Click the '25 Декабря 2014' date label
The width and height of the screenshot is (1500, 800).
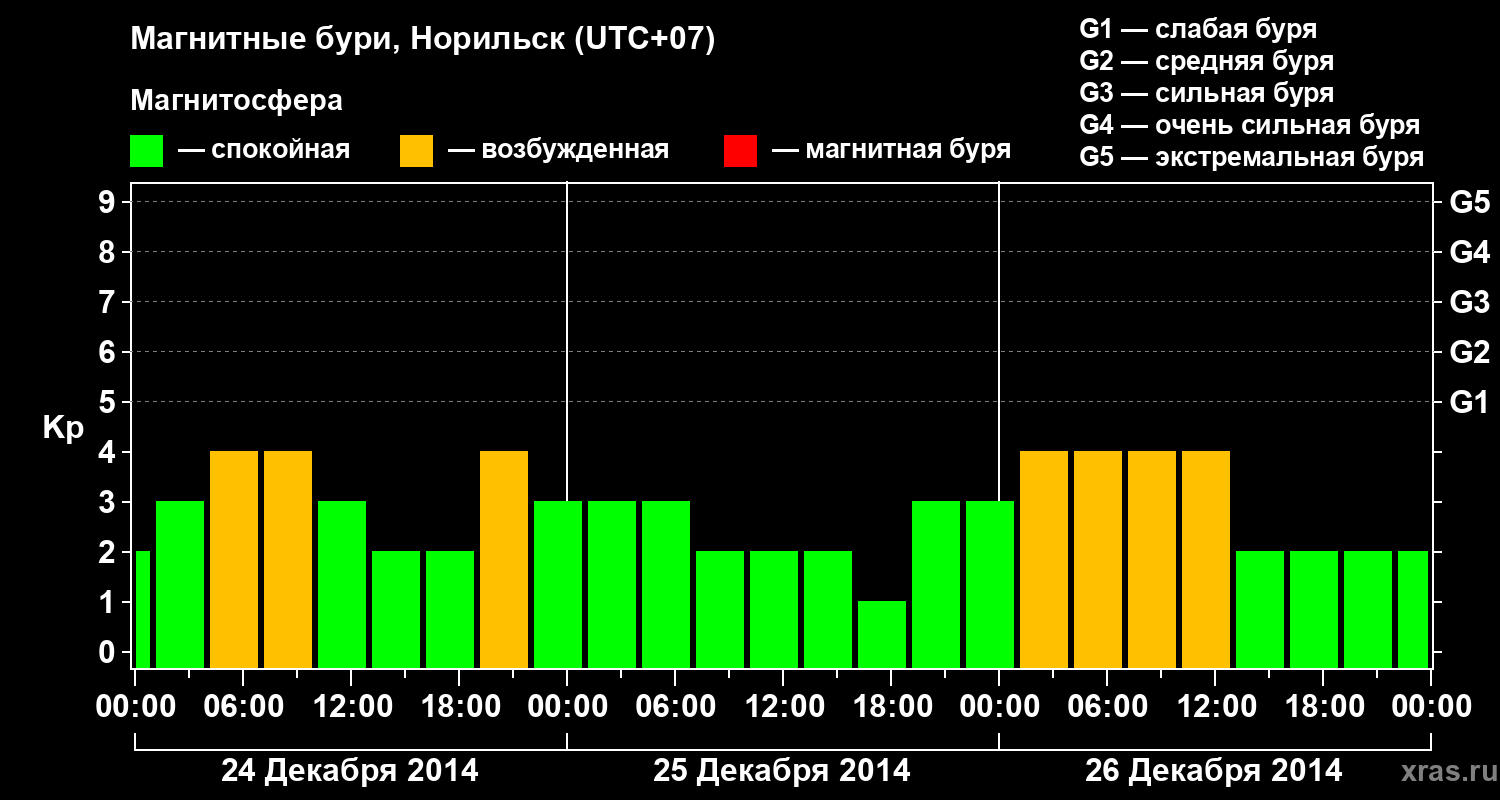point(782,771)
